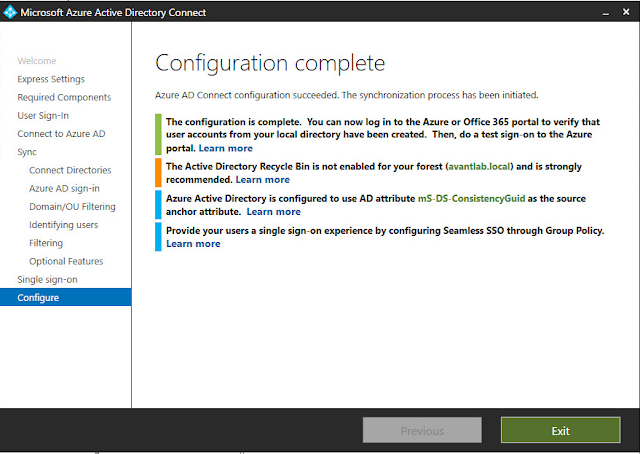Select the Welcome step in sidebar
Viewport: 640px width, 454px height.
point(37,61)
